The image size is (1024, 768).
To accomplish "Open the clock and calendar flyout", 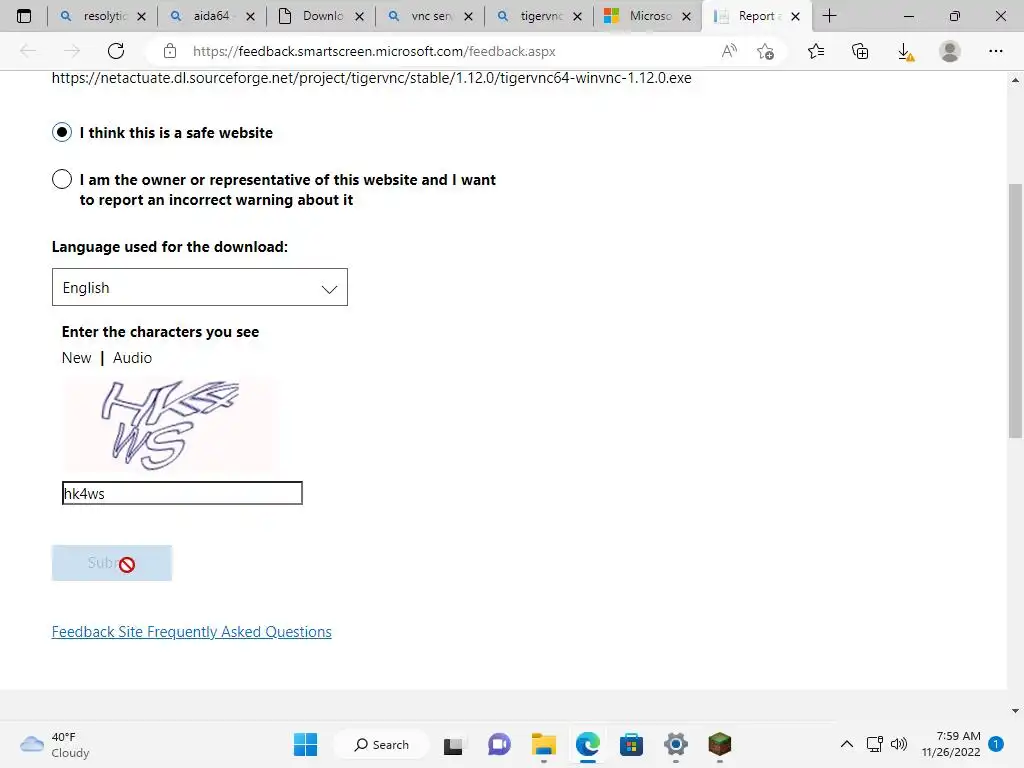I will (951, 744).
